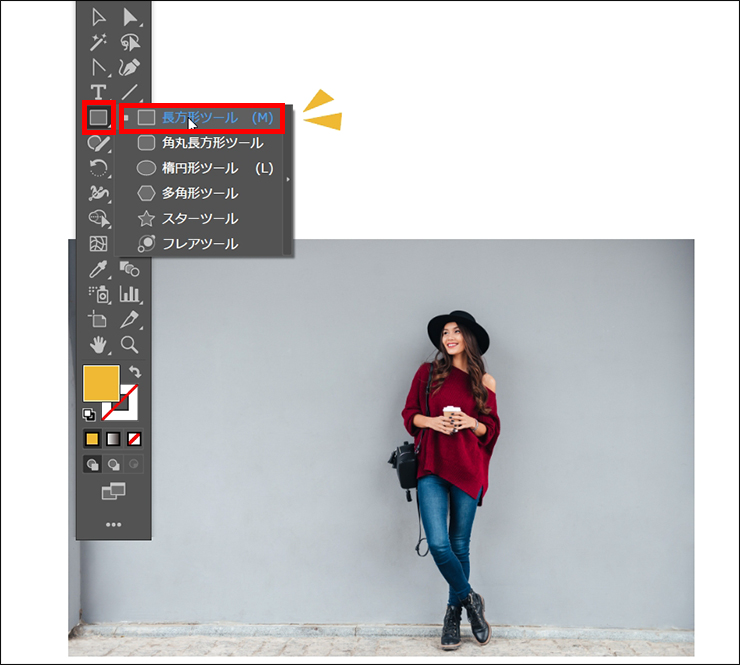Reset to default fill and stroke

tap(88, 414)
